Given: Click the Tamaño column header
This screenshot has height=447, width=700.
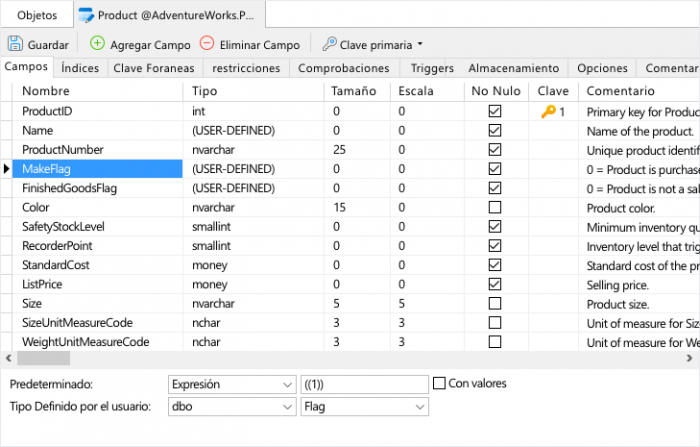Looking at the screenshot, I should 357,91.
